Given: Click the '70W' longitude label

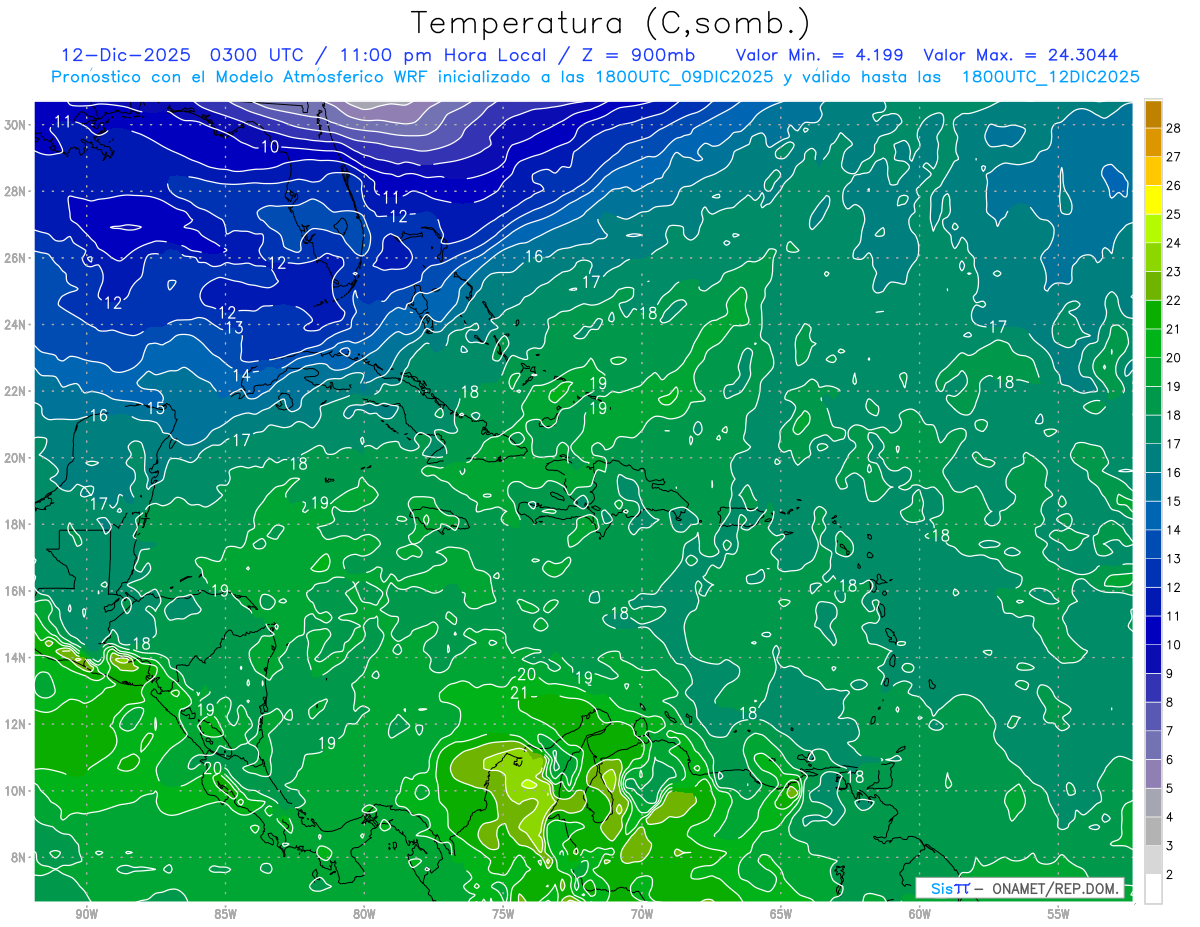Looking at the screenshot, I should [x=642, y=915].
